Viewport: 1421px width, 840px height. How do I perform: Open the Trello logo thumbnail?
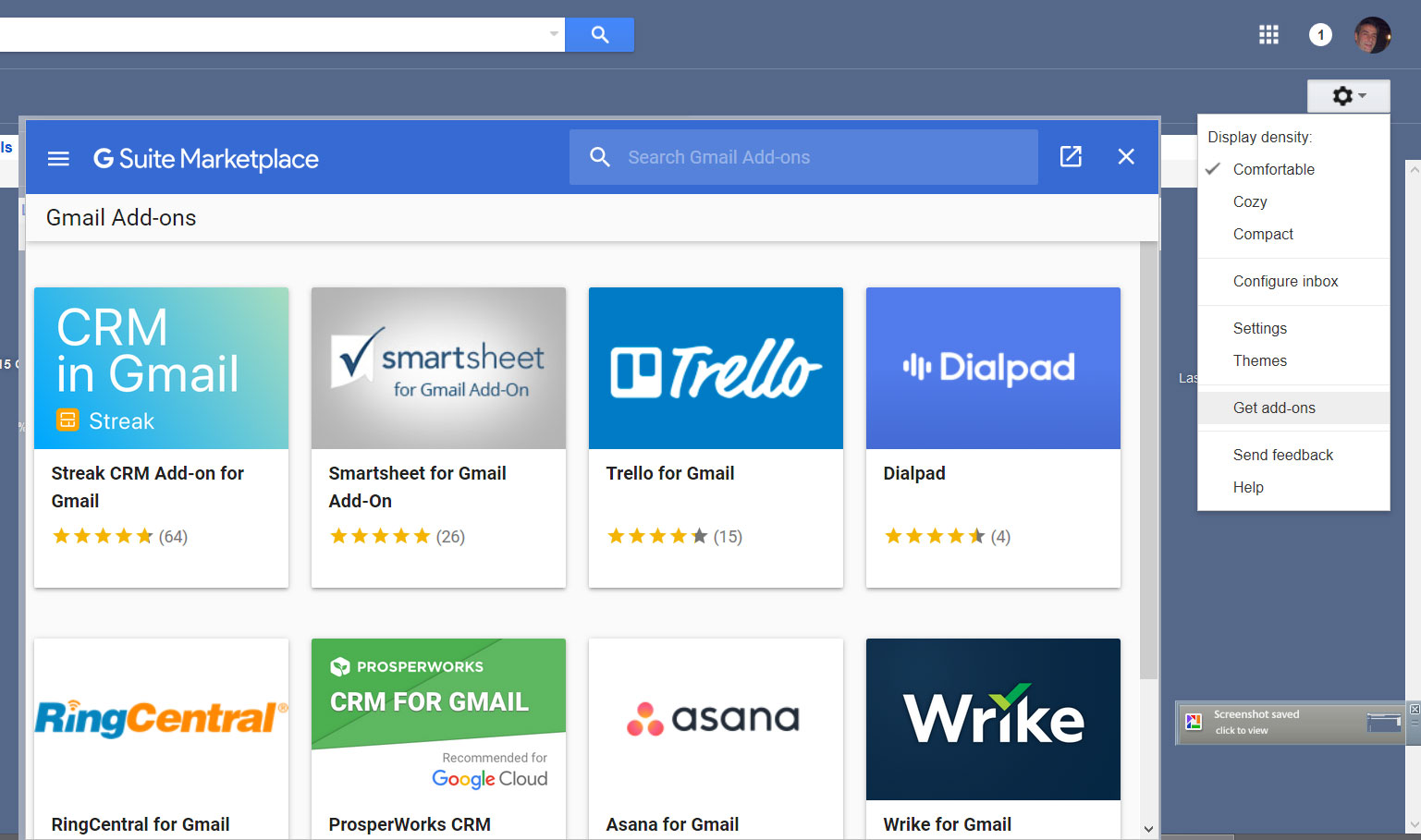pyautogui.click(x=716, y=368)
